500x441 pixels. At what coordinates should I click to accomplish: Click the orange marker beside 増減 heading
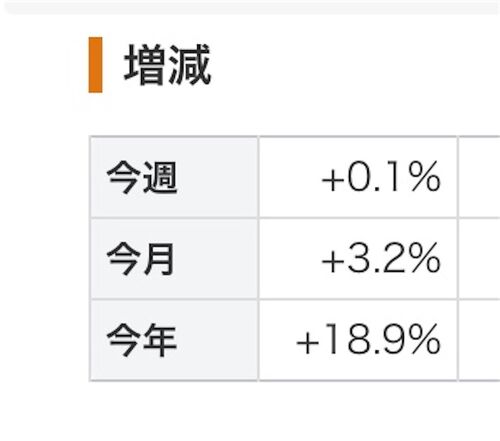95,65
